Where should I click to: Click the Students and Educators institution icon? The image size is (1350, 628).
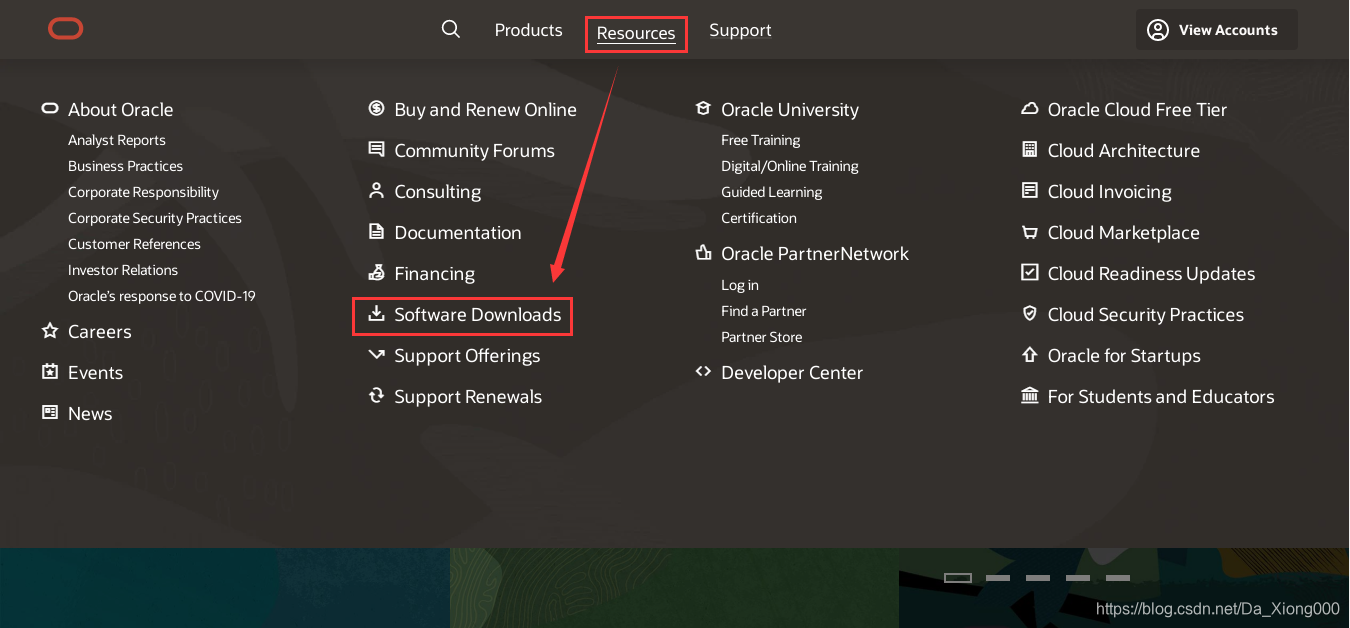click(x=1029, y=395)
